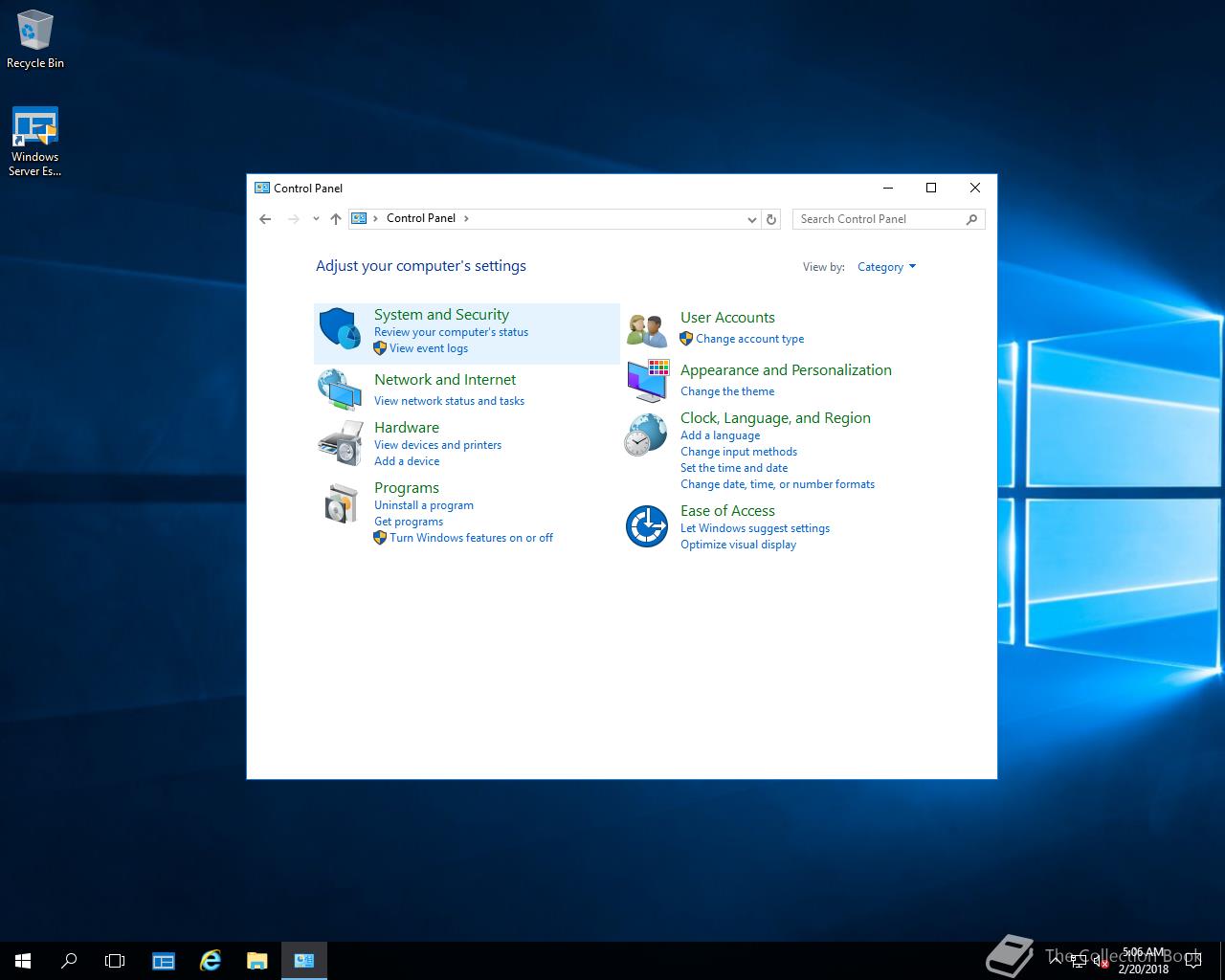This screenshot has height=980, width=1225.
Task: Open System and Security category link
Action: [x=441, y=315]
